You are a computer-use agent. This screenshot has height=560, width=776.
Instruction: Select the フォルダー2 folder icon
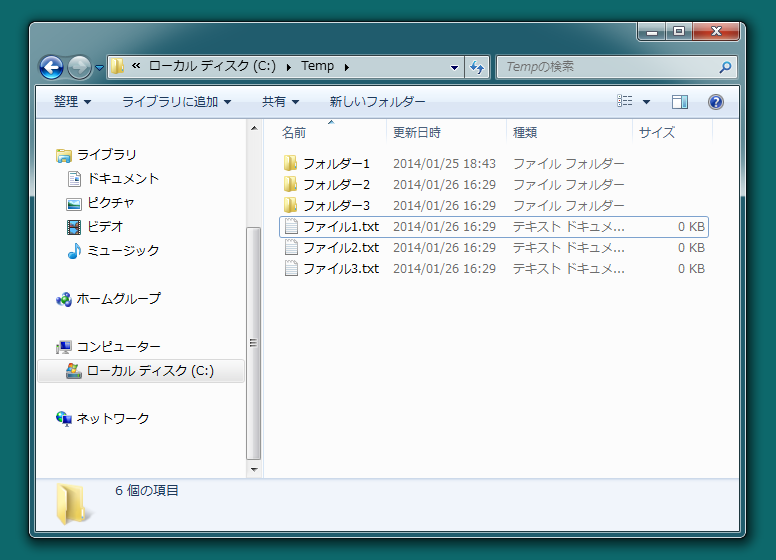tap(291, 184)
